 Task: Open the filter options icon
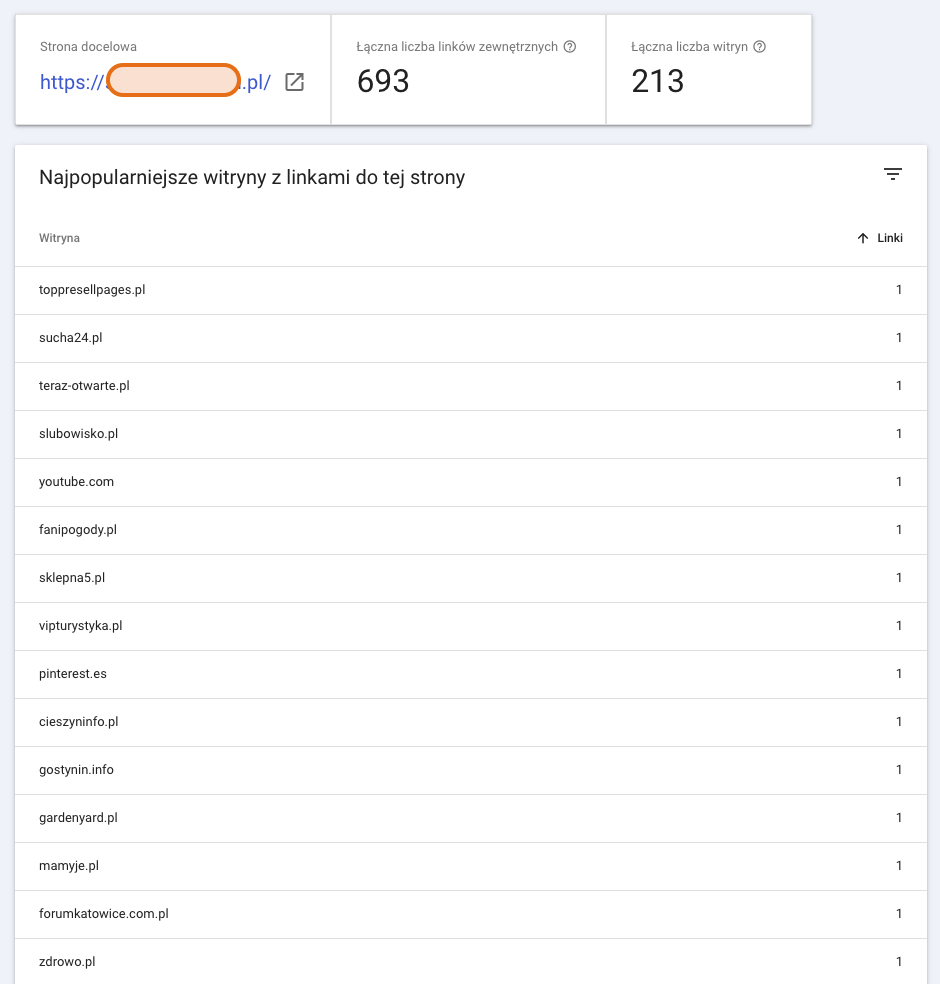click(x=892, y=173)
